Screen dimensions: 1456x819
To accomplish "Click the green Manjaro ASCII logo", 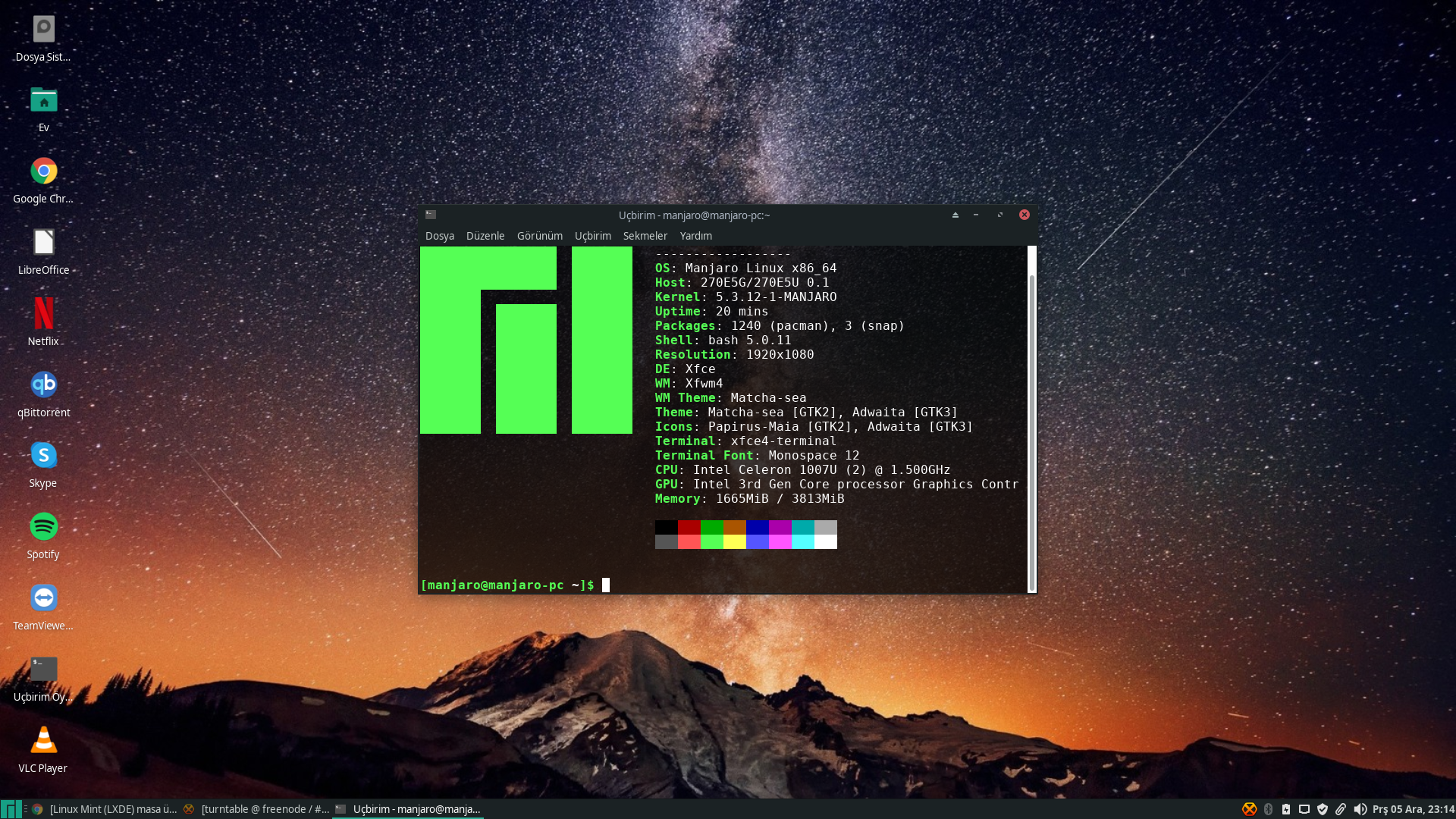I will coord(526,340).
